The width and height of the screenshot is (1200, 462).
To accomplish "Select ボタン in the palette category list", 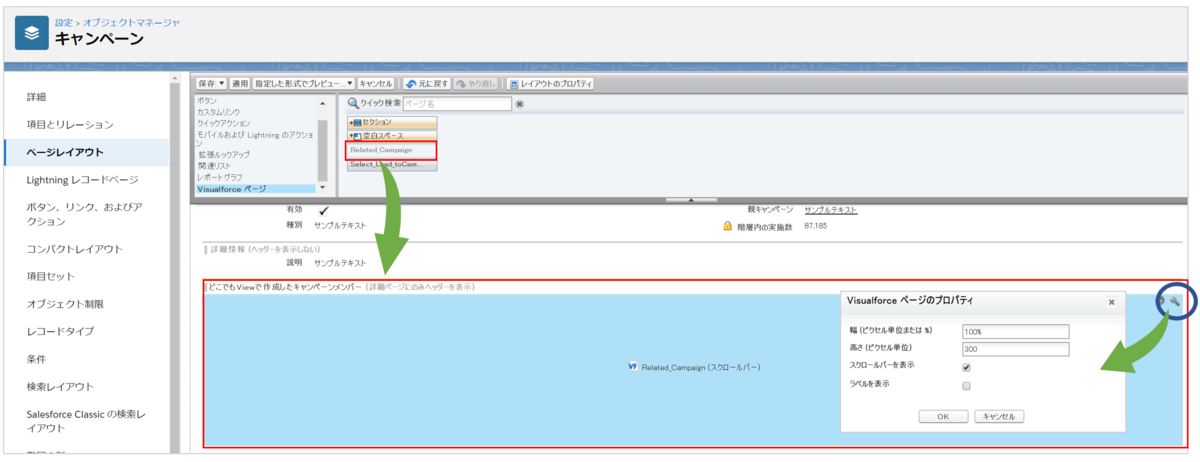I will tap(207, 101).
